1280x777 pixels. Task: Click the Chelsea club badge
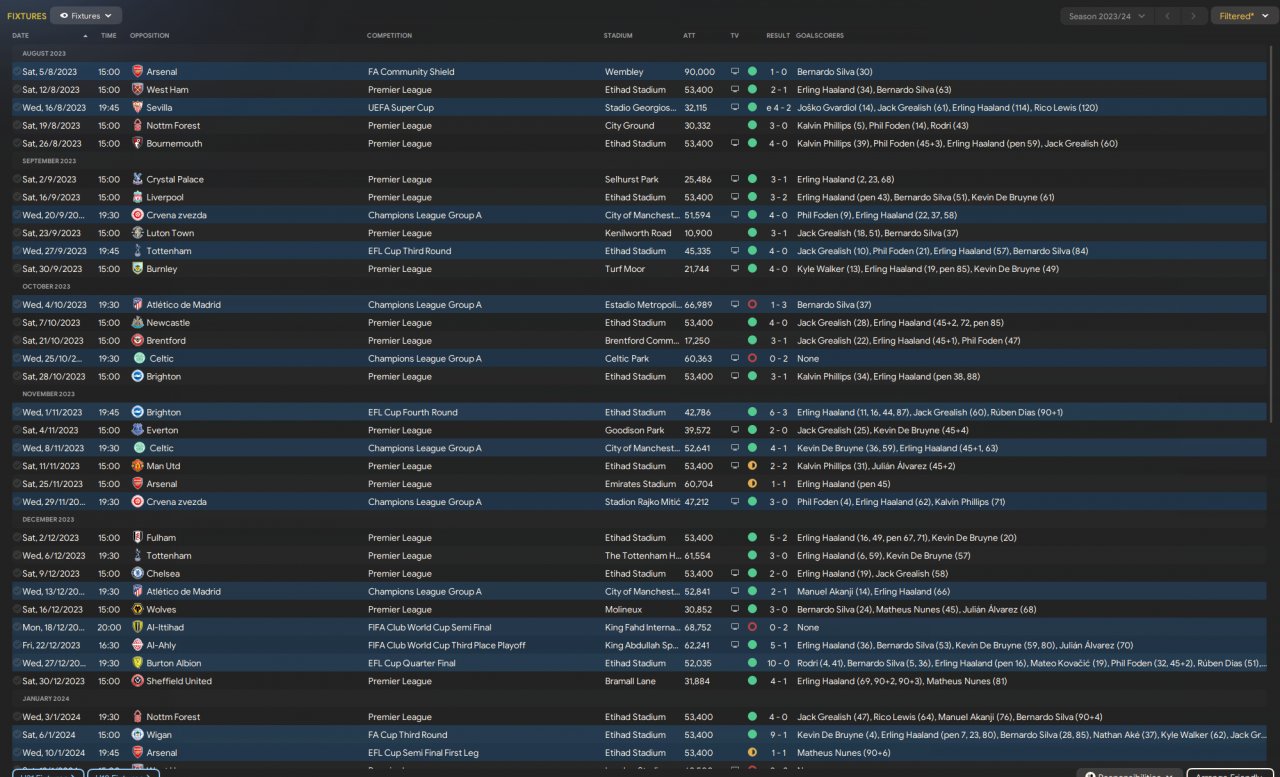click(137, 574)
